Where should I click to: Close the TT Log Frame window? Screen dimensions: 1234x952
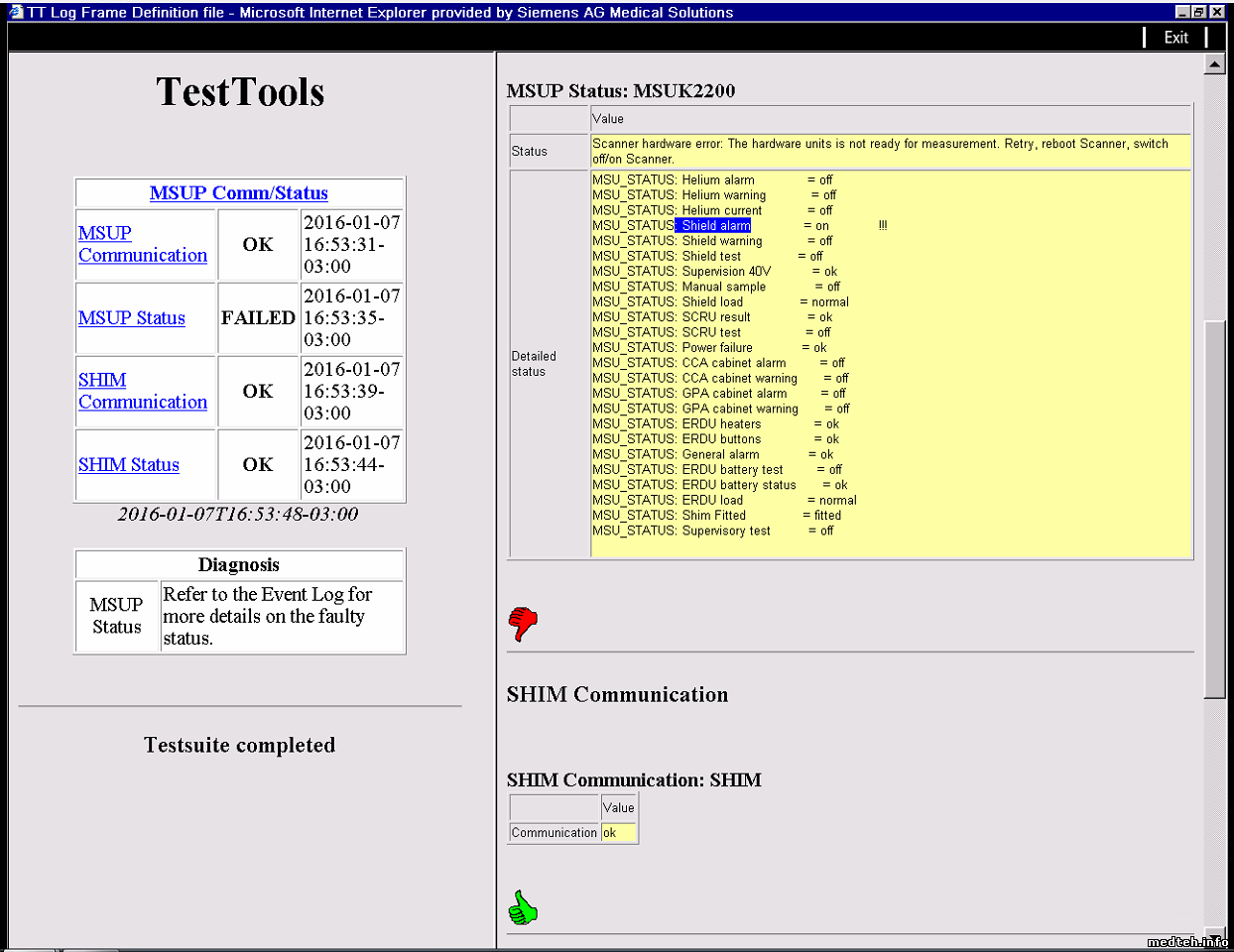[1216, 12]
